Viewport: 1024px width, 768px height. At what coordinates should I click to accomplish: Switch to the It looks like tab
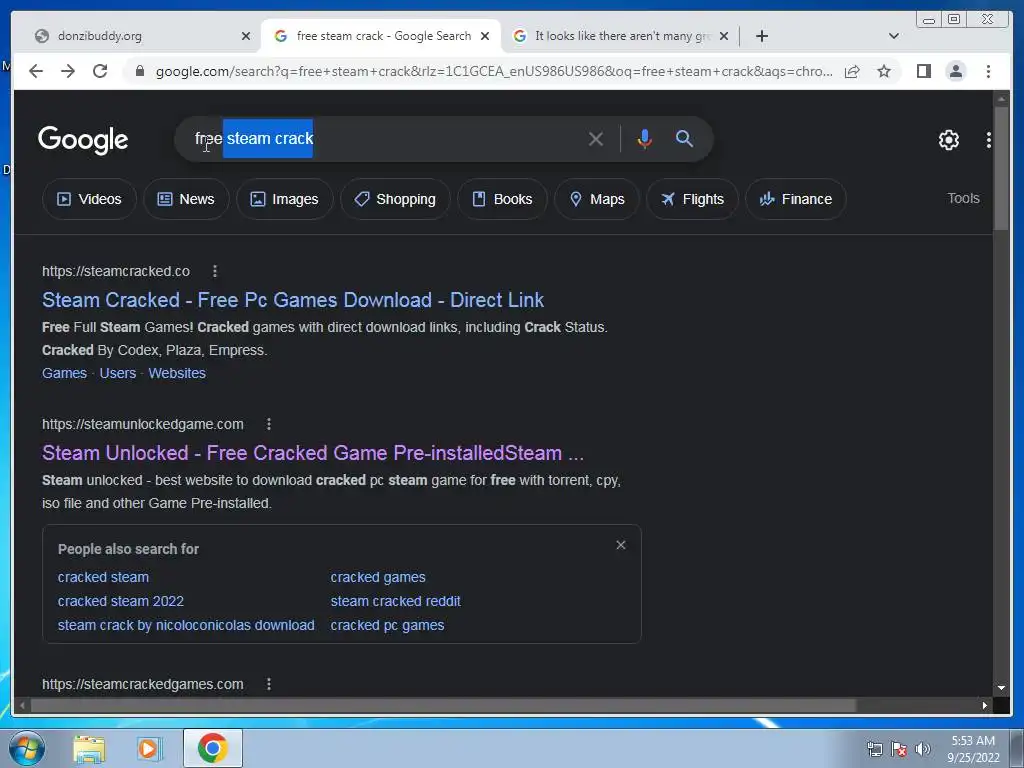pyautogui.click(x=619, y=36)
